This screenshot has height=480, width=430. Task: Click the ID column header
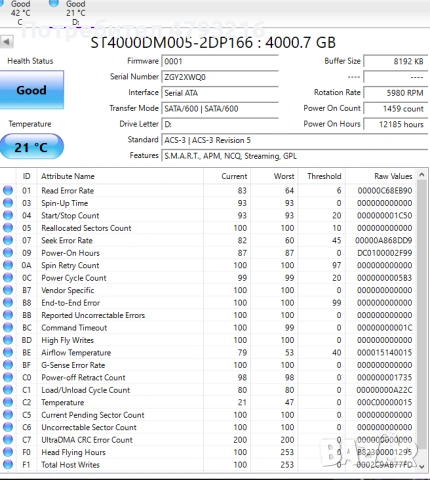(26, 176)
